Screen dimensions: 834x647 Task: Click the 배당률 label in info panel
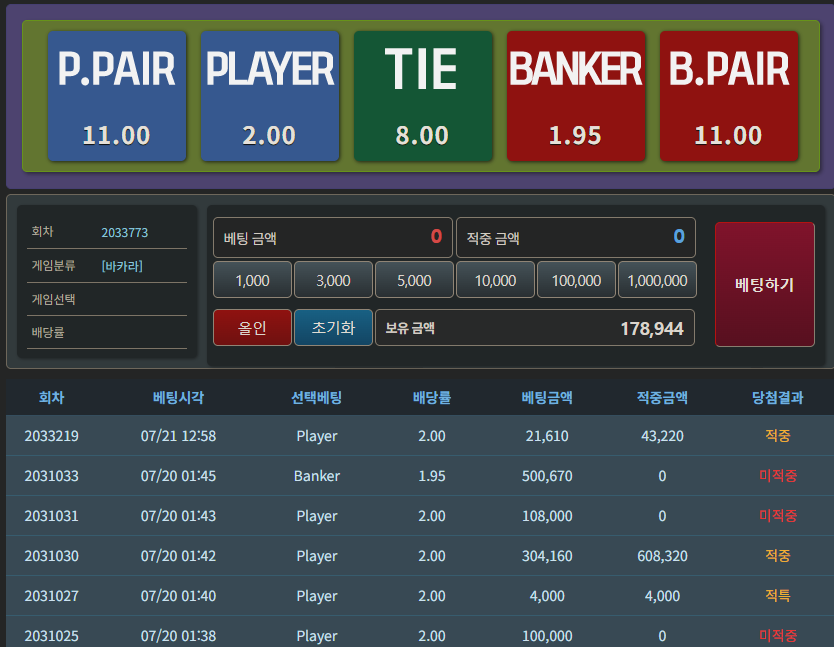pyautogui.click(x=48, y=333)
